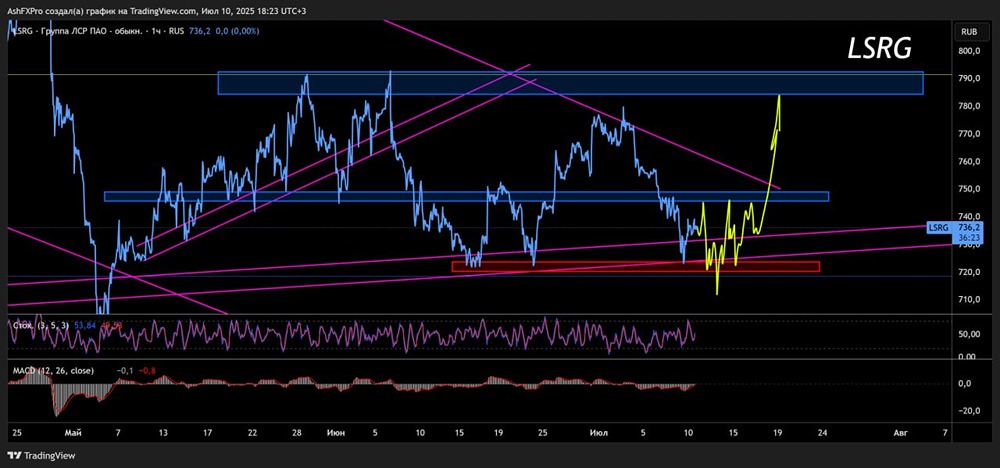
Task: Click the 750,0 price scale label
Action: [969, 189]
